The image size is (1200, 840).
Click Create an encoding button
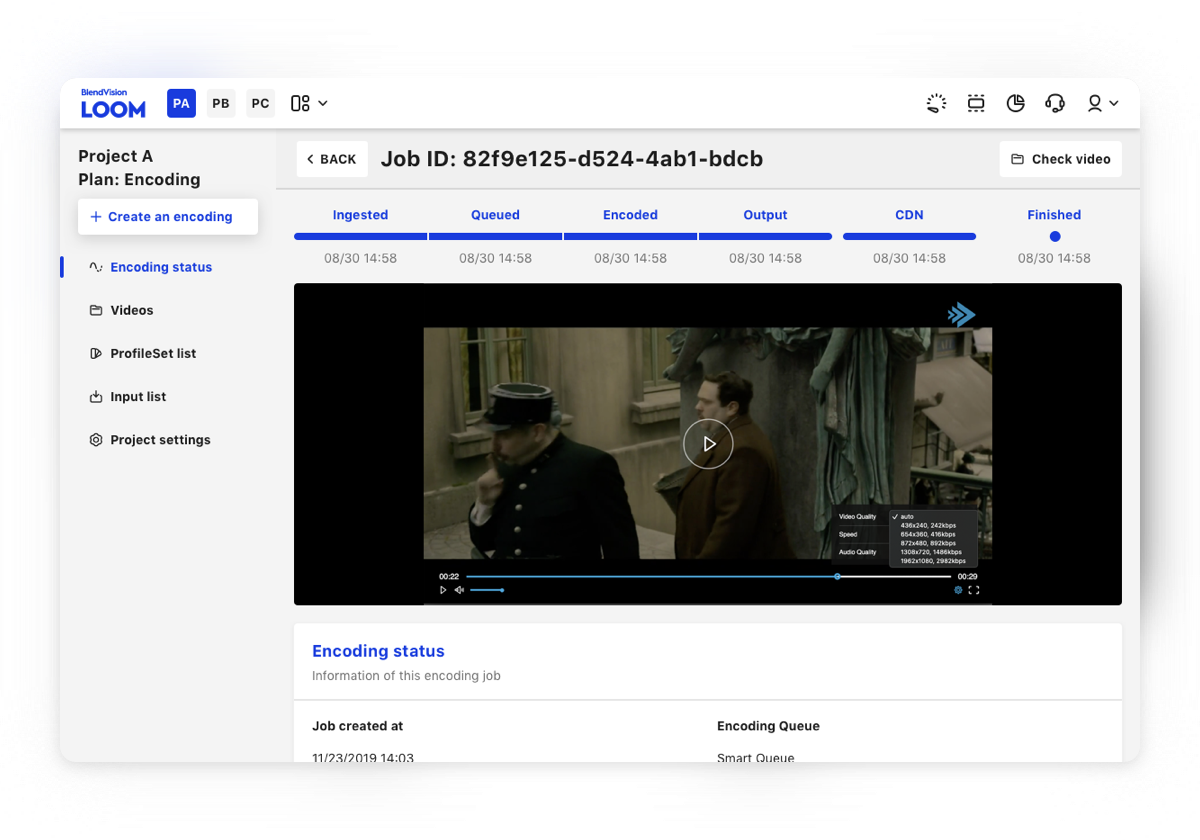(168, 216)
